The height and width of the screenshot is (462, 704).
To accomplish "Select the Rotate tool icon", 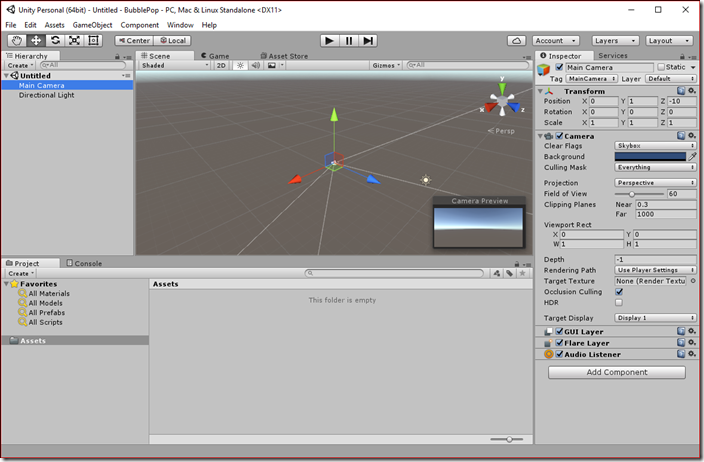I will coord(55,40).
